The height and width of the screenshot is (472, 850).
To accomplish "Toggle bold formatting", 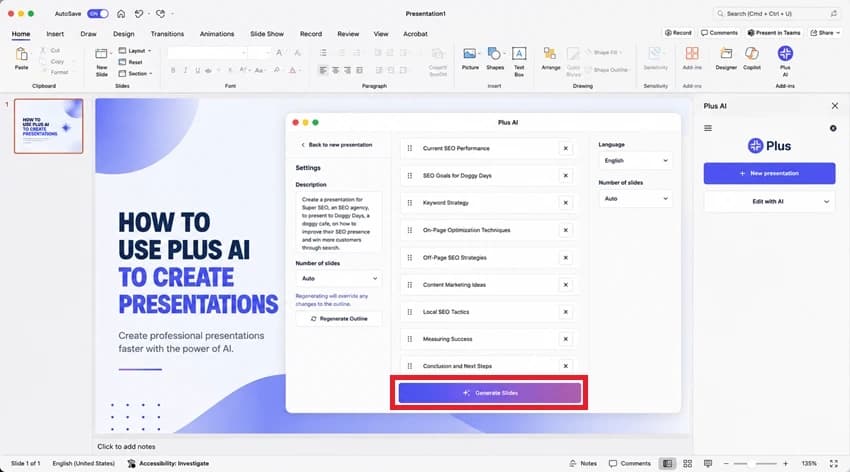I will tap(173, 70).
